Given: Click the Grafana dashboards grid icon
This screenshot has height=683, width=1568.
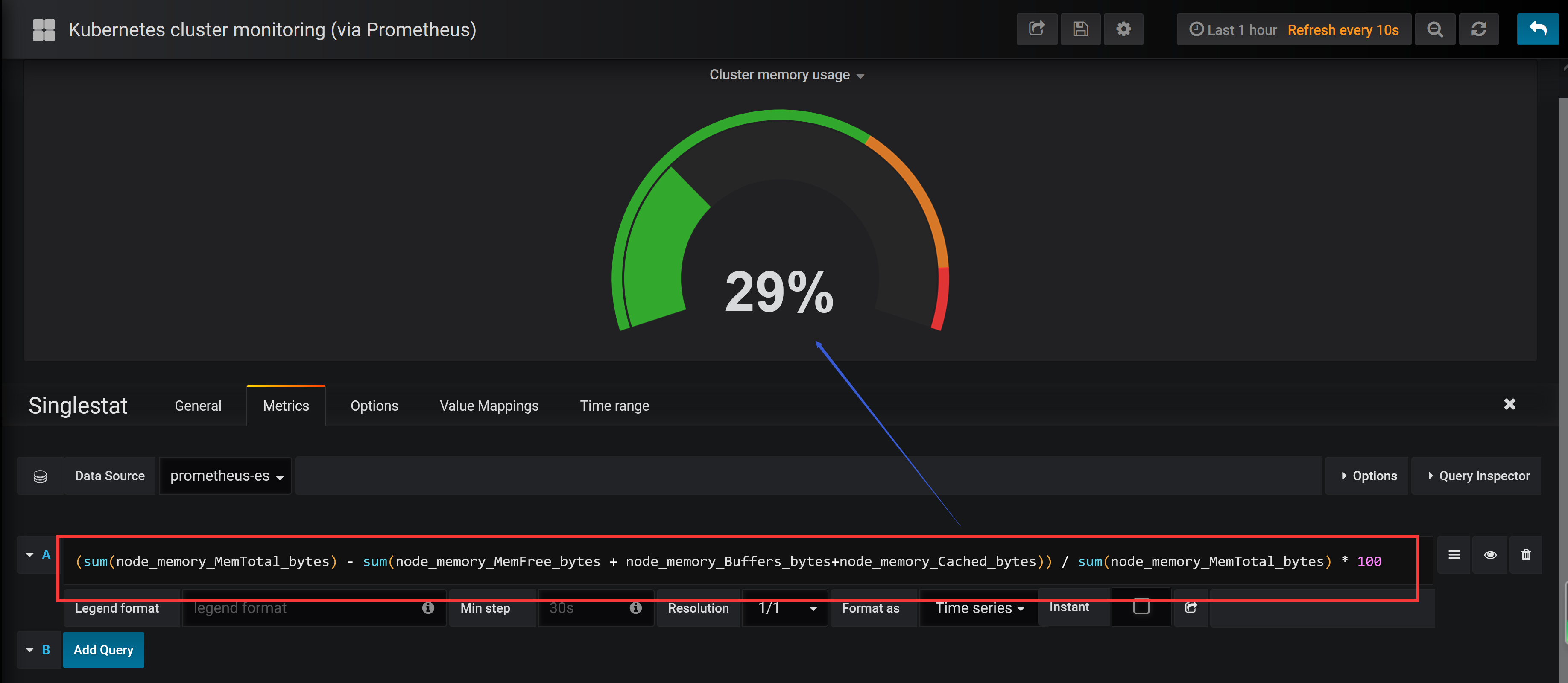Looking at the screenshot, I should pyautogui.click(x=43, y=30).
